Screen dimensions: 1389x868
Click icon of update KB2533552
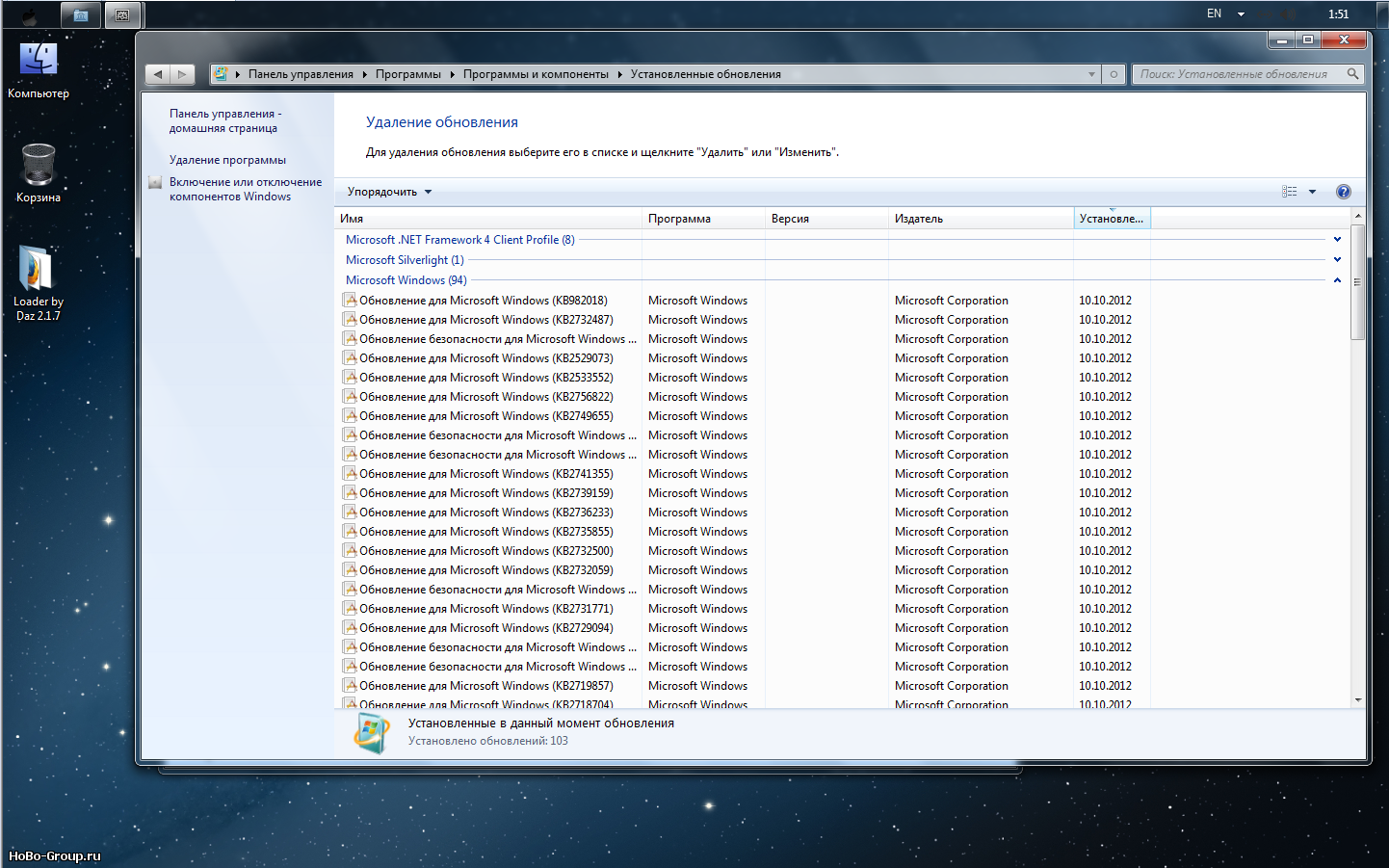click(350, 377)
